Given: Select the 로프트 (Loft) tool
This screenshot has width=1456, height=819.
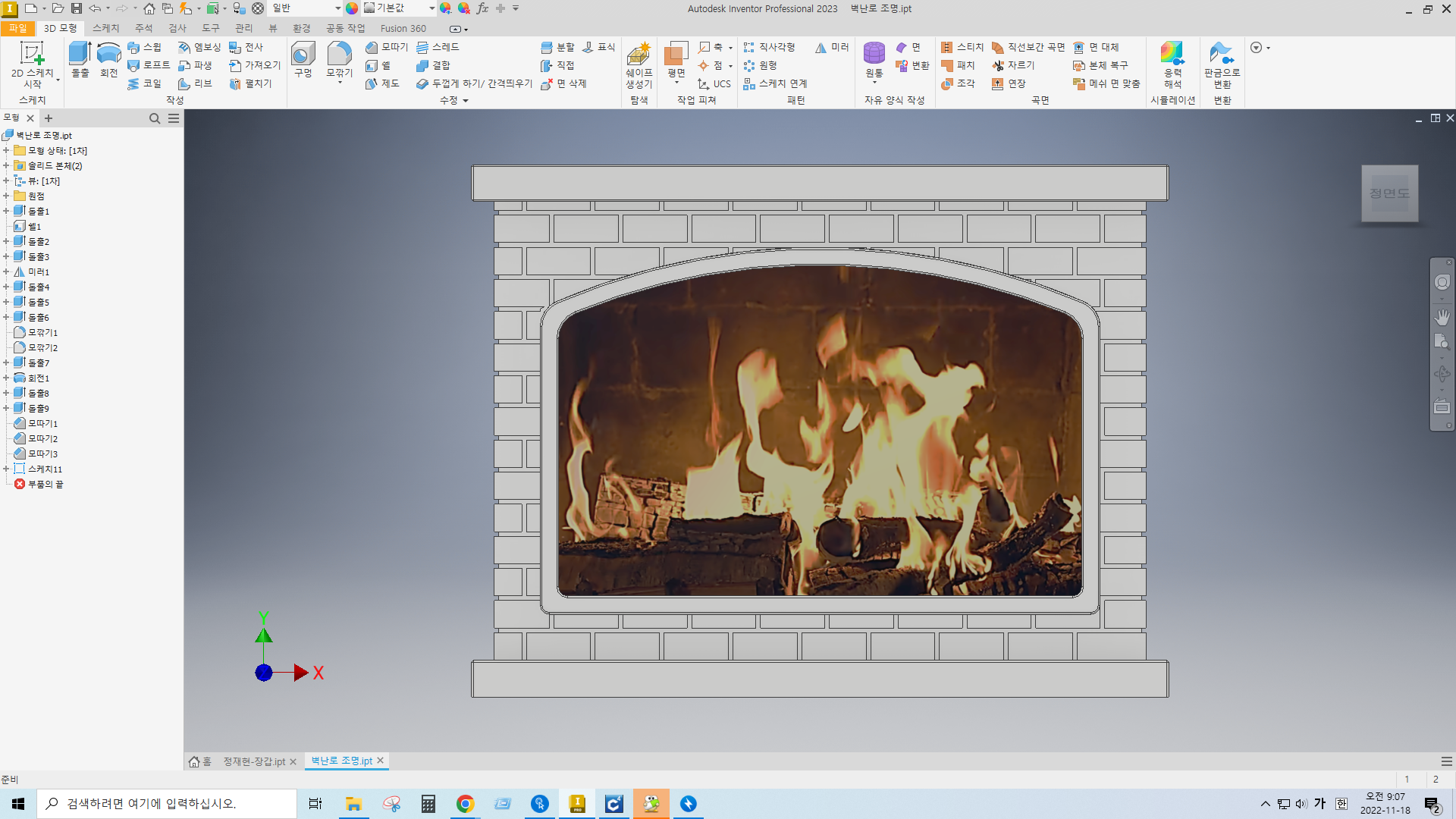Looking at the screenshot, I should 148,65.
